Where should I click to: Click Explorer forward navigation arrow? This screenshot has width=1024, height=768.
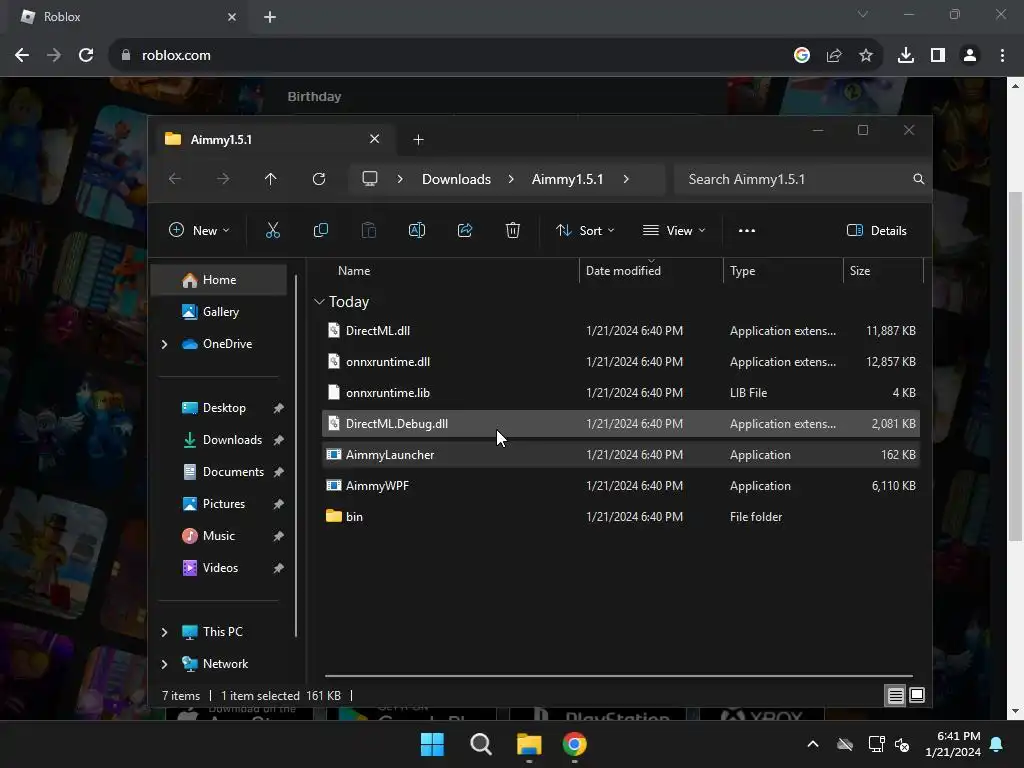click(223, 178)
